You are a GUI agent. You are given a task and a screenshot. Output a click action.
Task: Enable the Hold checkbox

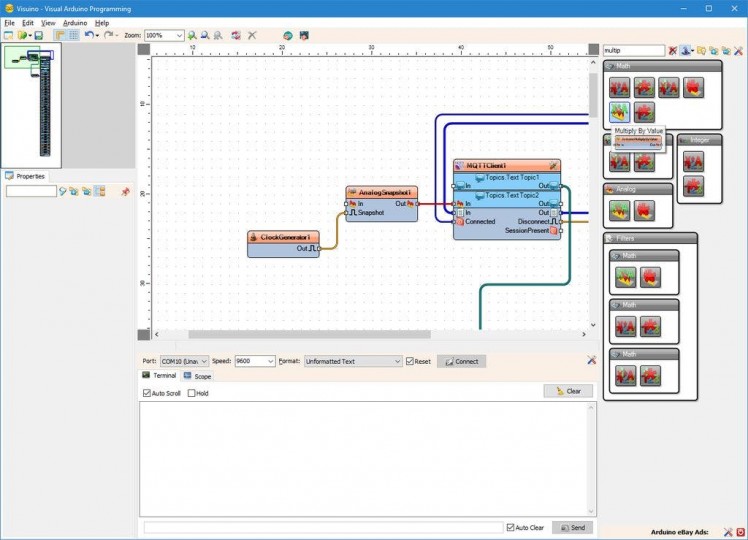pos(192,393)
